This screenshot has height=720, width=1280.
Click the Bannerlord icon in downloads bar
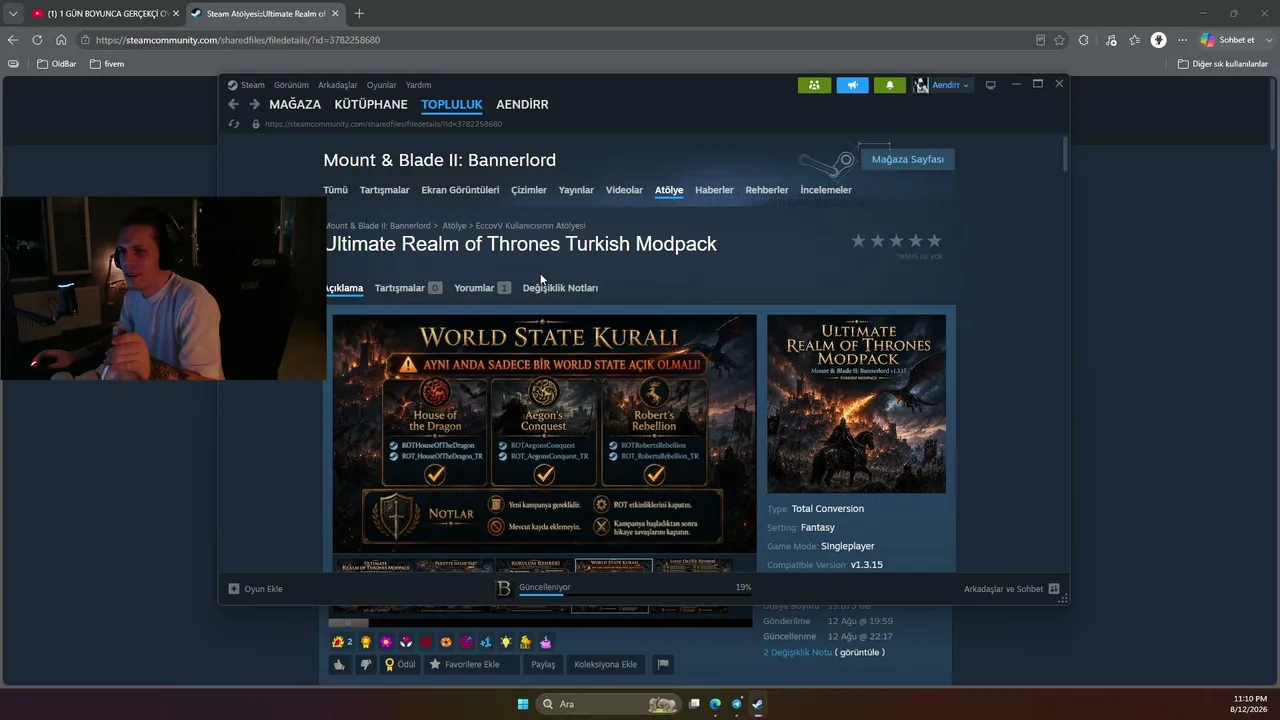(504, 588)
